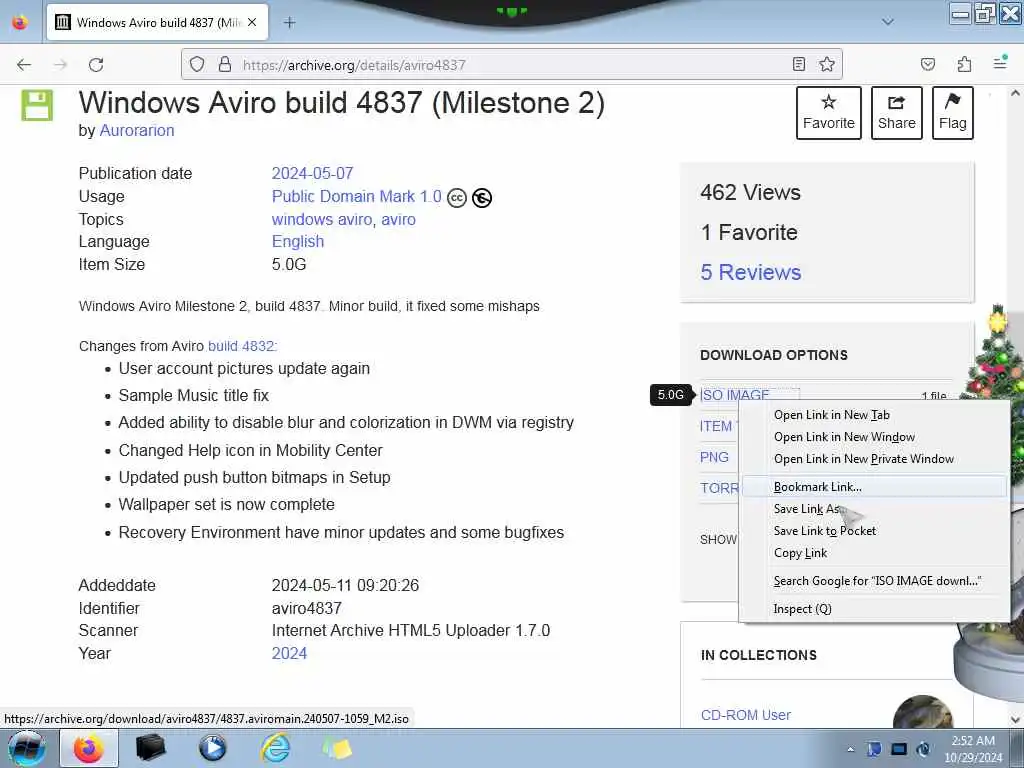Select Bookmark Link… from context menu
The height and width of the screenshot is (768, 1024).
(x=874, y=487)
